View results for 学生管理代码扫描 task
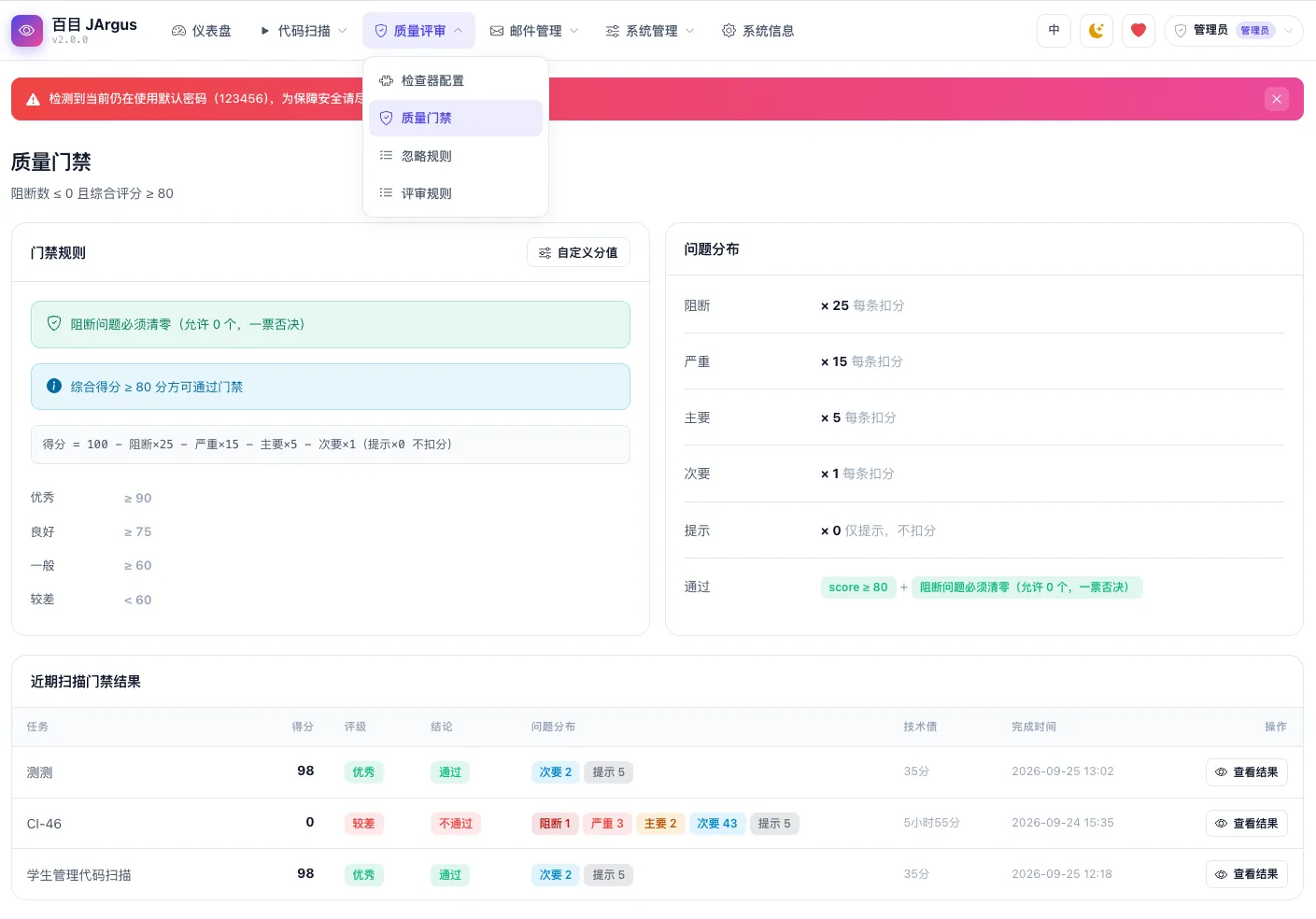 click(1247, 874)
